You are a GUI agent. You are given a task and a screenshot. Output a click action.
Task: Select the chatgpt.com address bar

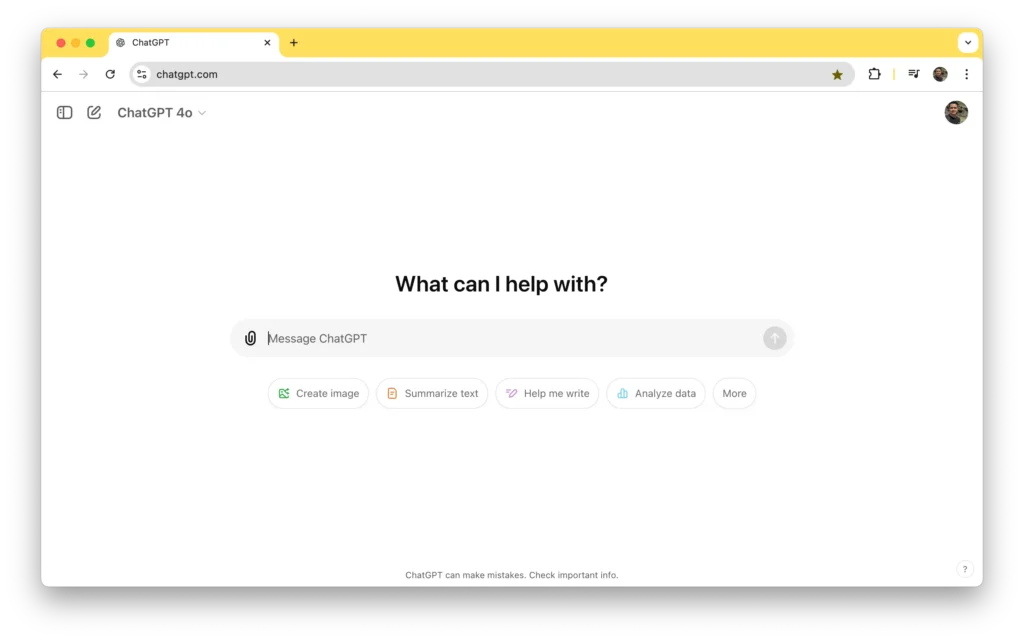click(x=492, y=74)
